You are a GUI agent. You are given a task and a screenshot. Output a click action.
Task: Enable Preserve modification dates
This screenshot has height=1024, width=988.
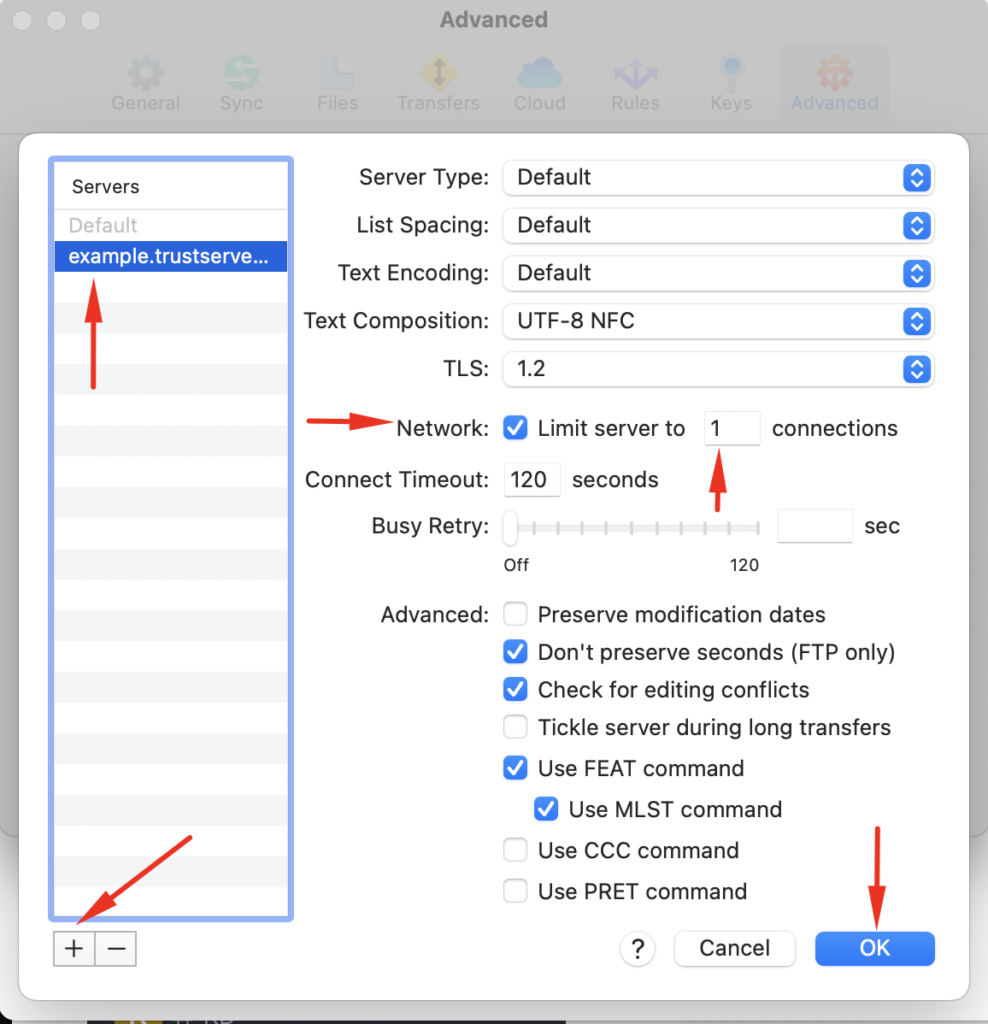point(515,614)
